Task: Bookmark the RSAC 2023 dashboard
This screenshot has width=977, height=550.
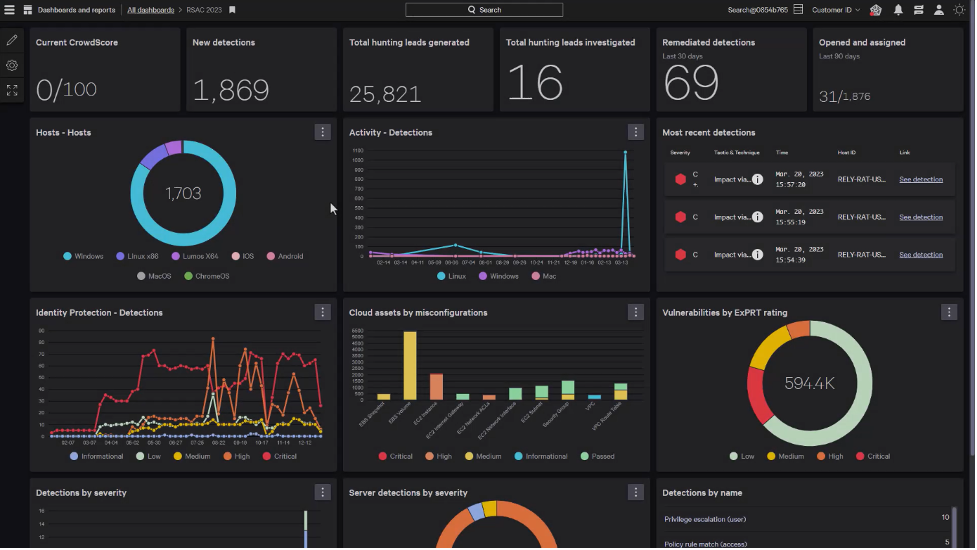Action: (x=232, y=10)
